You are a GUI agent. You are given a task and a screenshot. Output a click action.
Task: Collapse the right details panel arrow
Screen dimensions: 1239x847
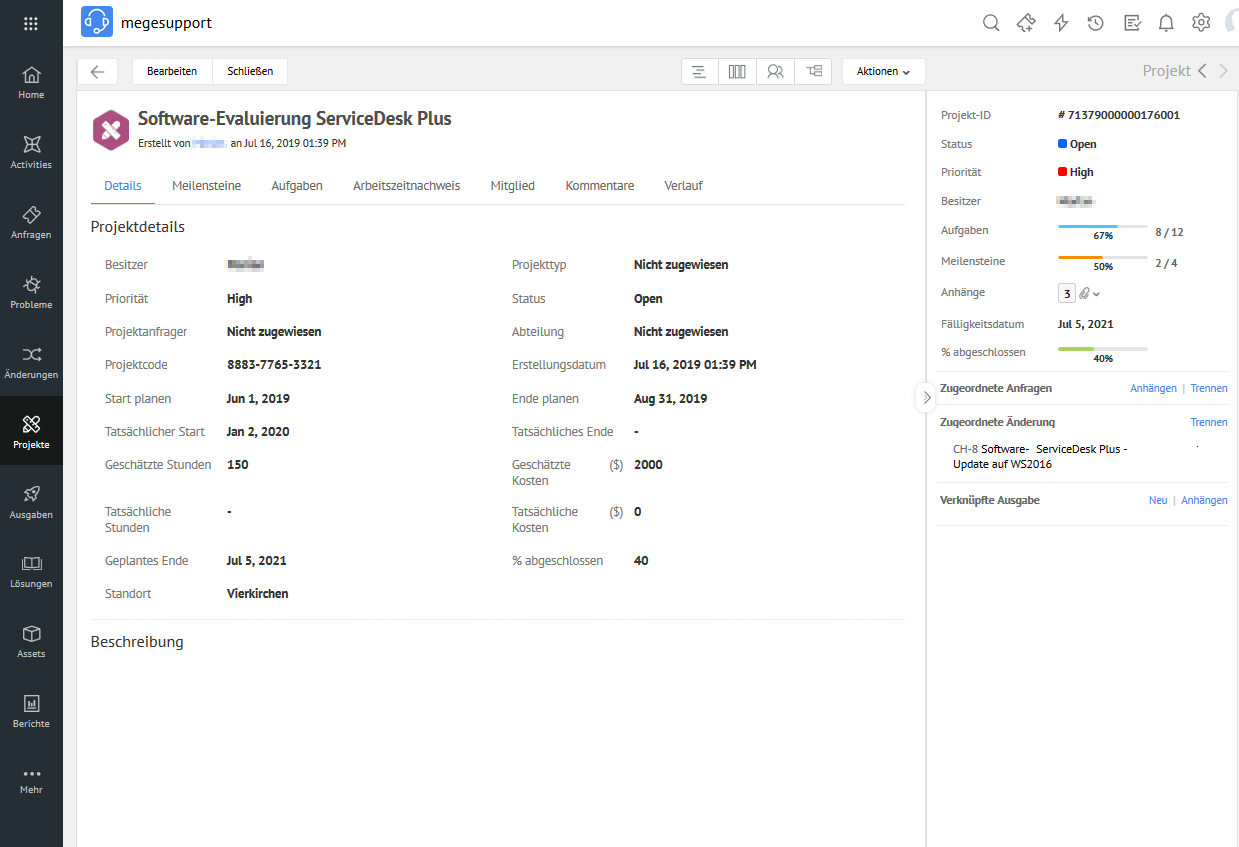coord(926,397)
